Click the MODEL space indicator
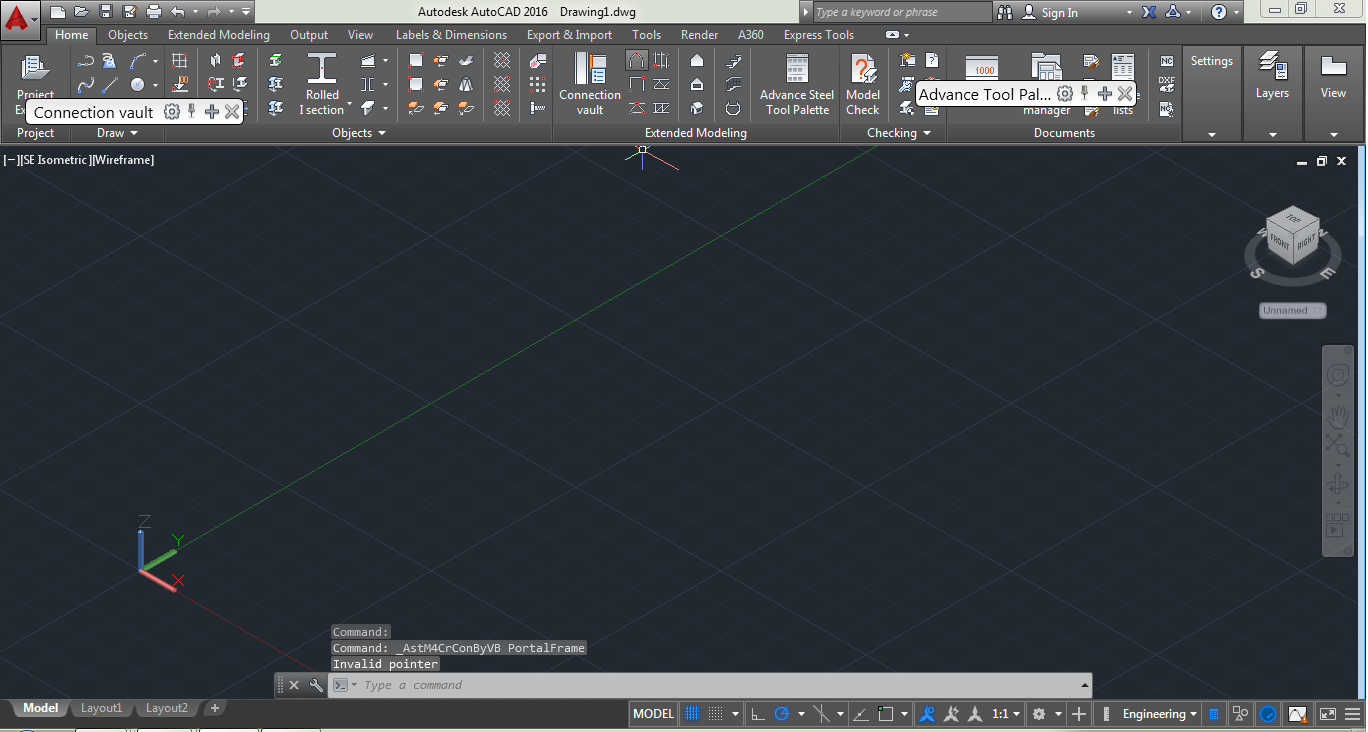Image resolution: width=1368 pixels, height=732 pixels. 652,713
